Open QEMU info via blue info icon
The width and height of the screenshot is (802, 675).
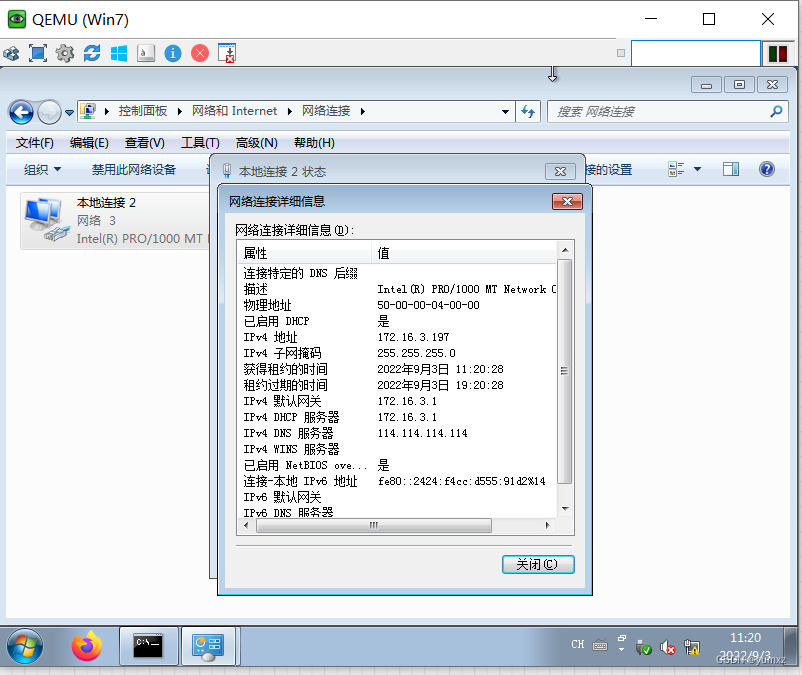tap(173, 52)
